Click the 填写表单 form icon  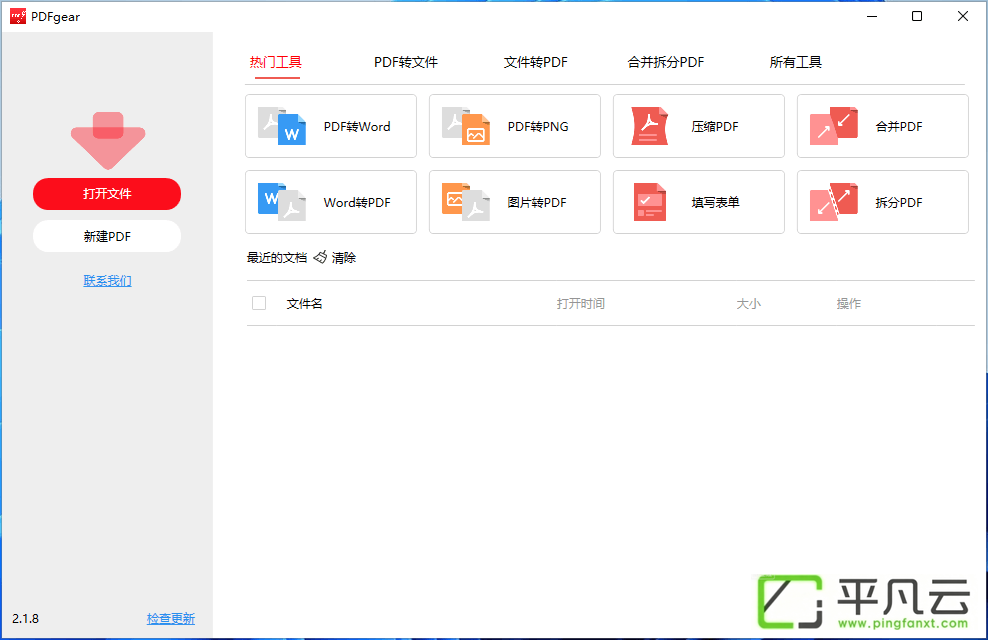650,202
